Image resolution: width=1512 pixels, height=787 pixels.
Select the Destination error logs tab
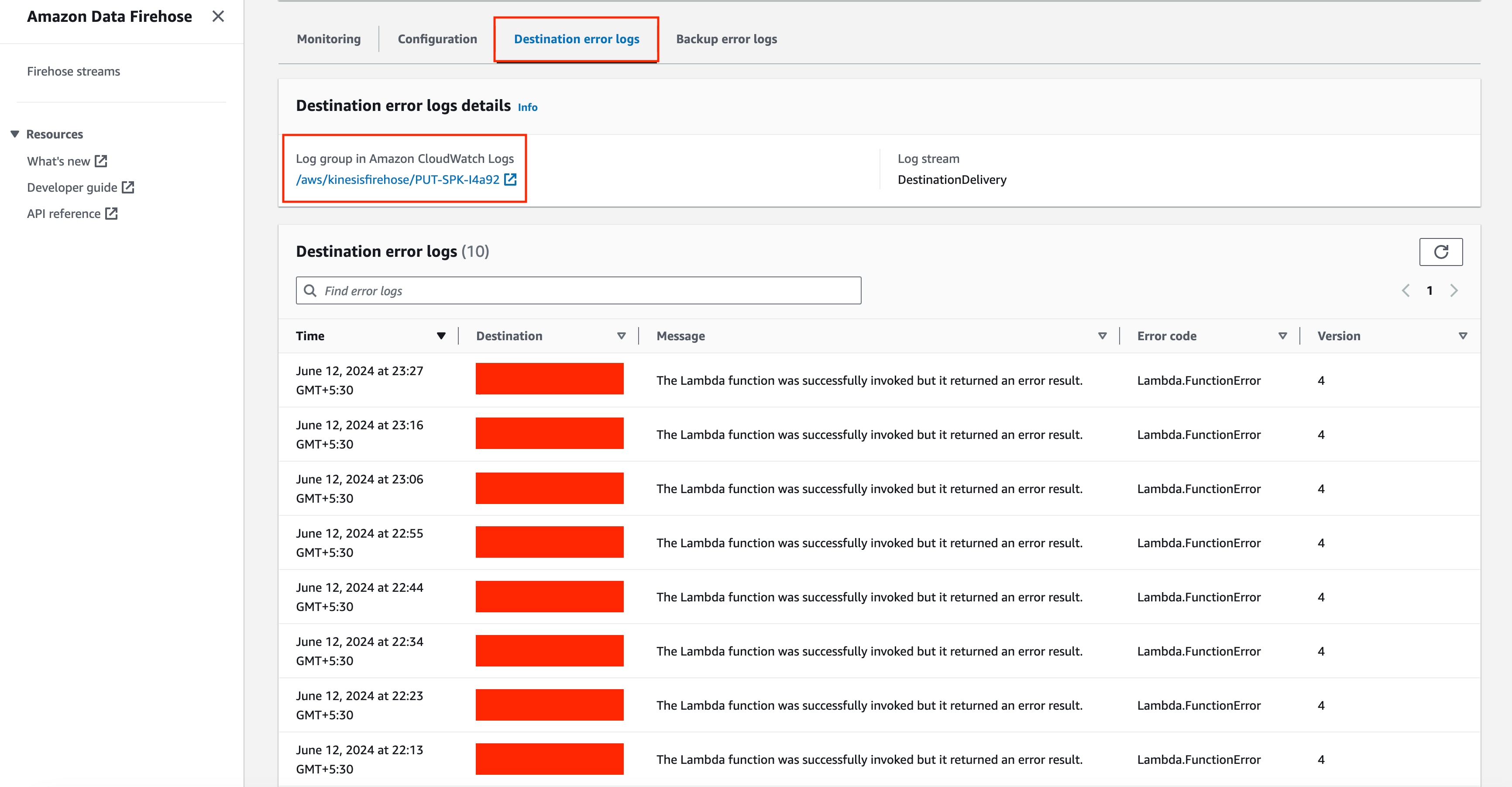point(577,39)
